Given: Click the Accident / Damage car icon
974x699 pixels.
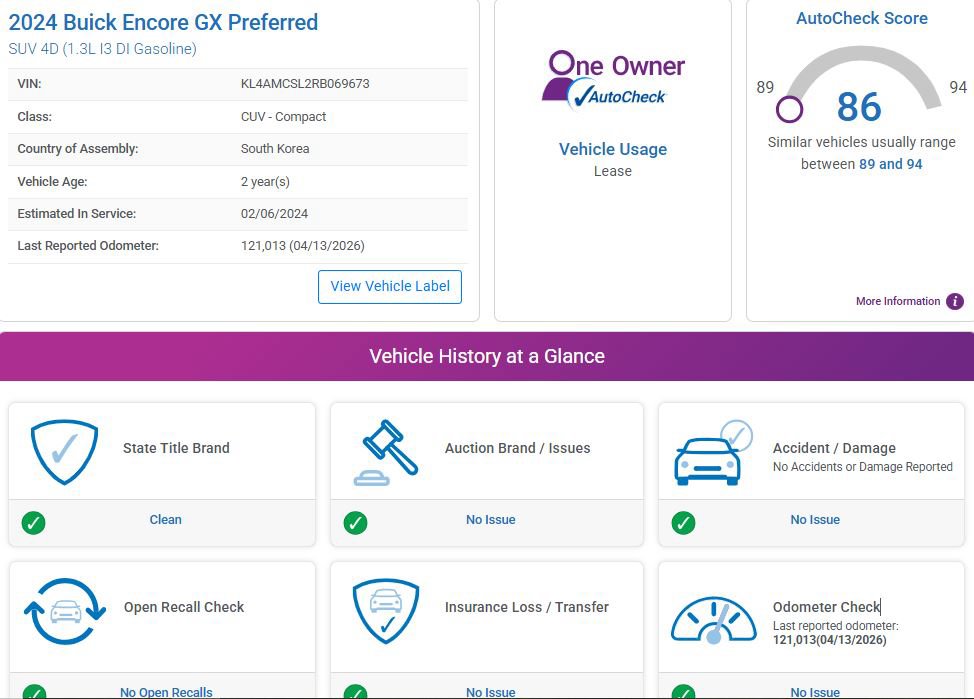Looking at the screenshot, I should click(713, 452).
